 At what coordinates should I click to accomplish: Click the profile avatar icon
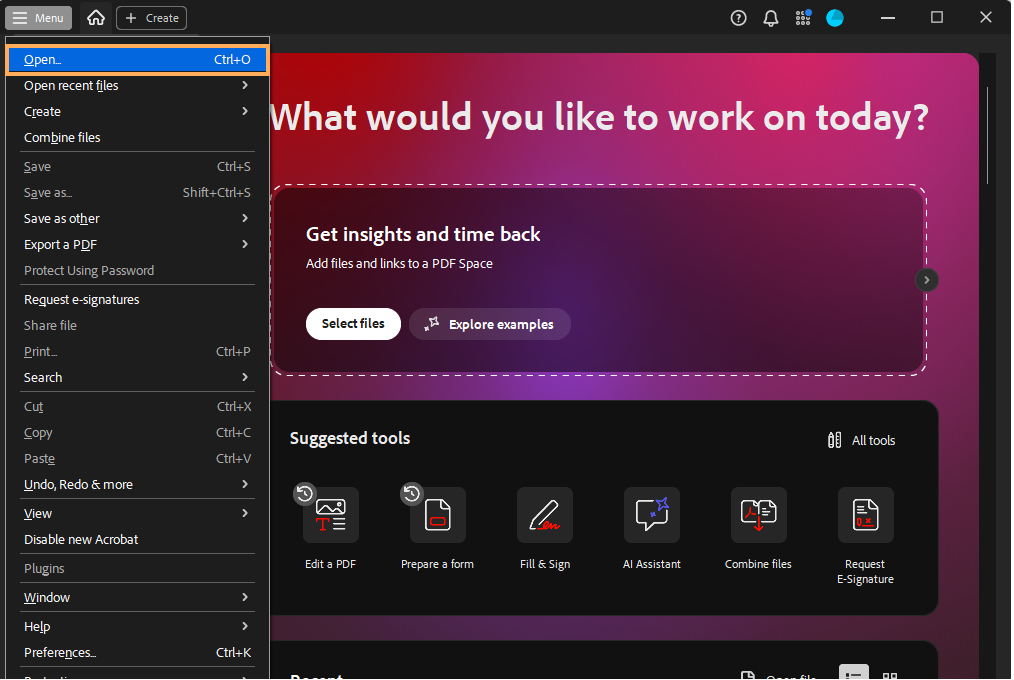click(835, 18)
